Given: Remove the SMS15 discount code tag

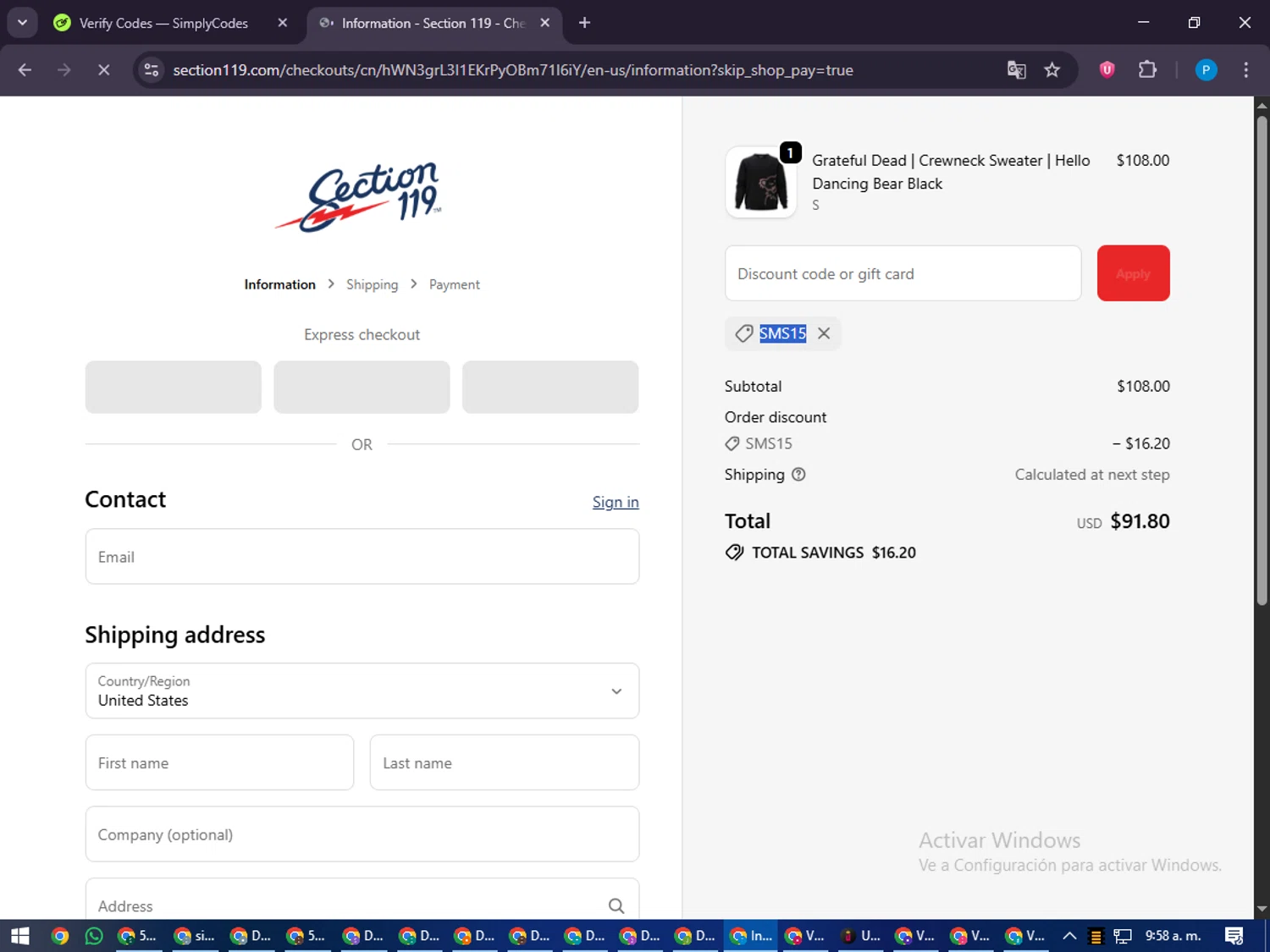Looking at the screenshot, I should [824, 333].
